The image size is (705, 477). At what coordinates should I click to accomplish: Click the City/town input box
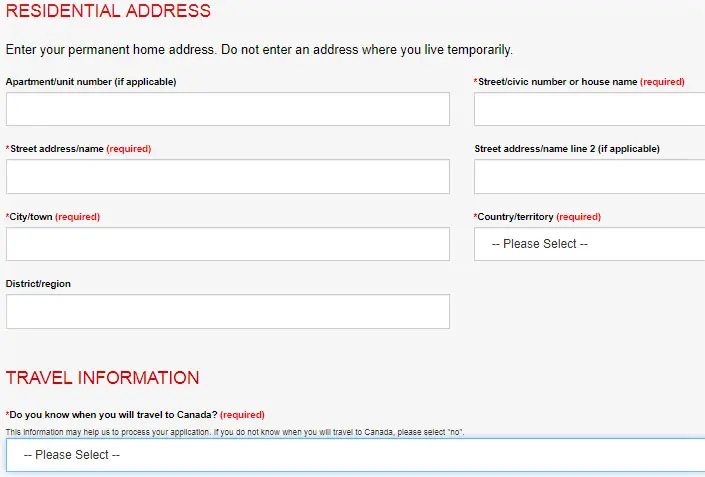pos(227,244)
